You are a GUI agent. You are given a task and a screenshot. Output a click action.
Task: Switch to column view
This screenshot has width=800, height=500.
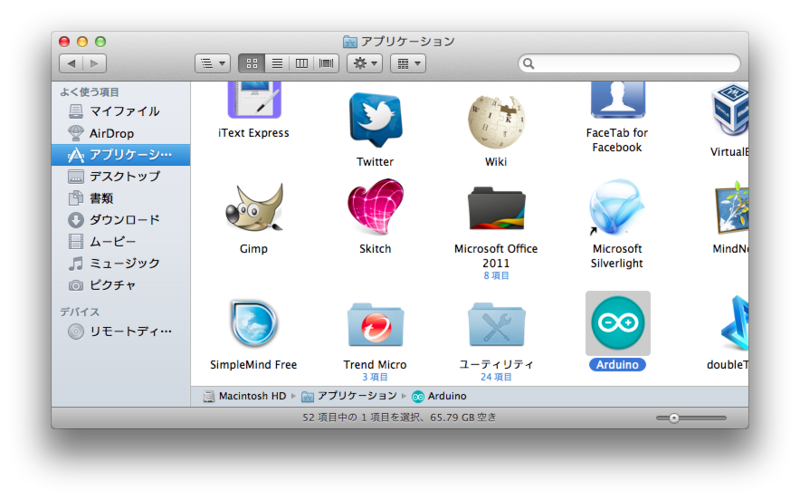(x=302, y=63)
